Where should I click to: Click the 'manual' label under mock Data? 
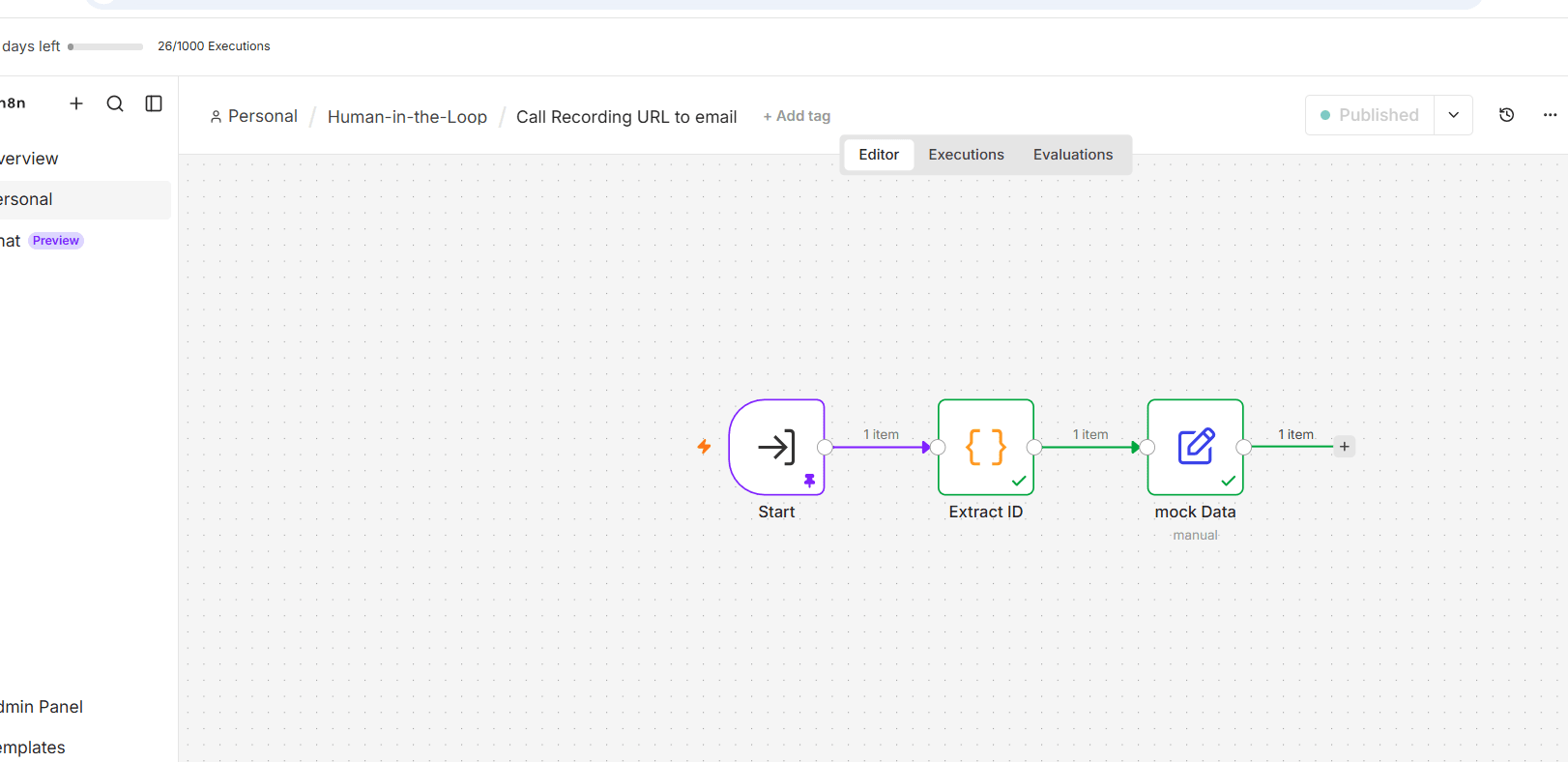tap(1196, 535)
